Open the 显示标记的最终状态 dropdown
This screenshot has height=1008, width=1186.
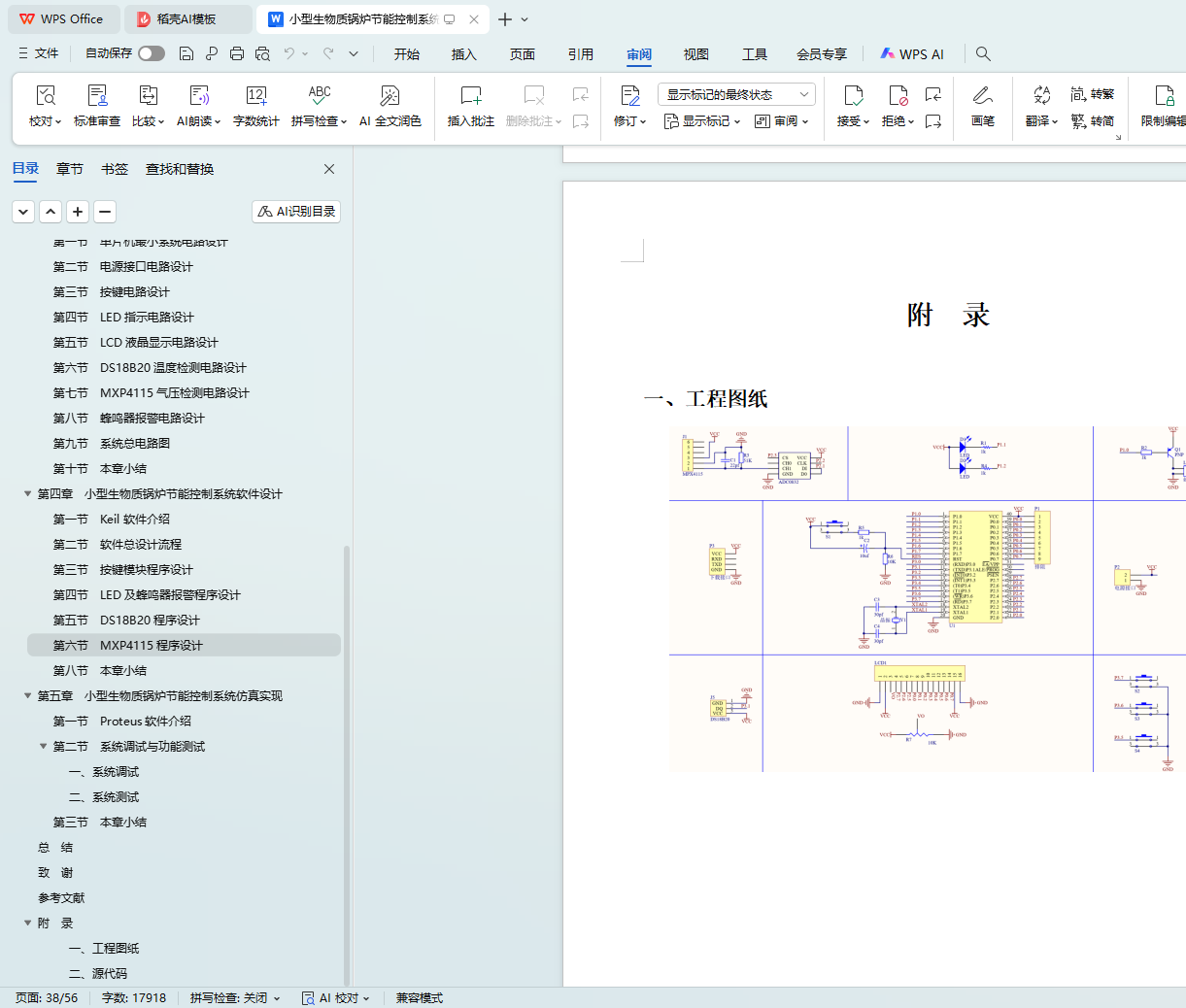tap(735, 94)
